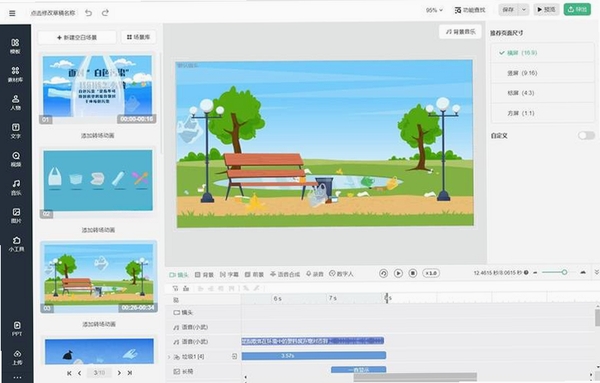Open the 上传 upload panel
The height and width of the screenshot is (383, 600).
[x=17, y=357]
